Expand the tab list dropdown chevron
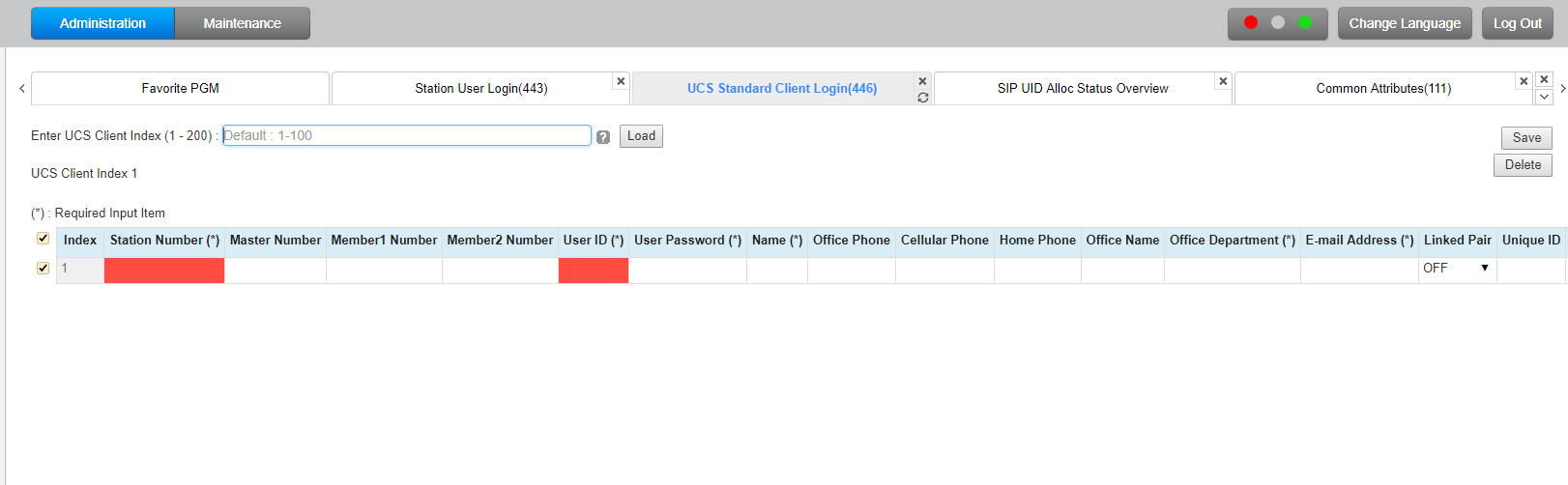This screenshot has width=1568, height=485. pos(1544,97)
